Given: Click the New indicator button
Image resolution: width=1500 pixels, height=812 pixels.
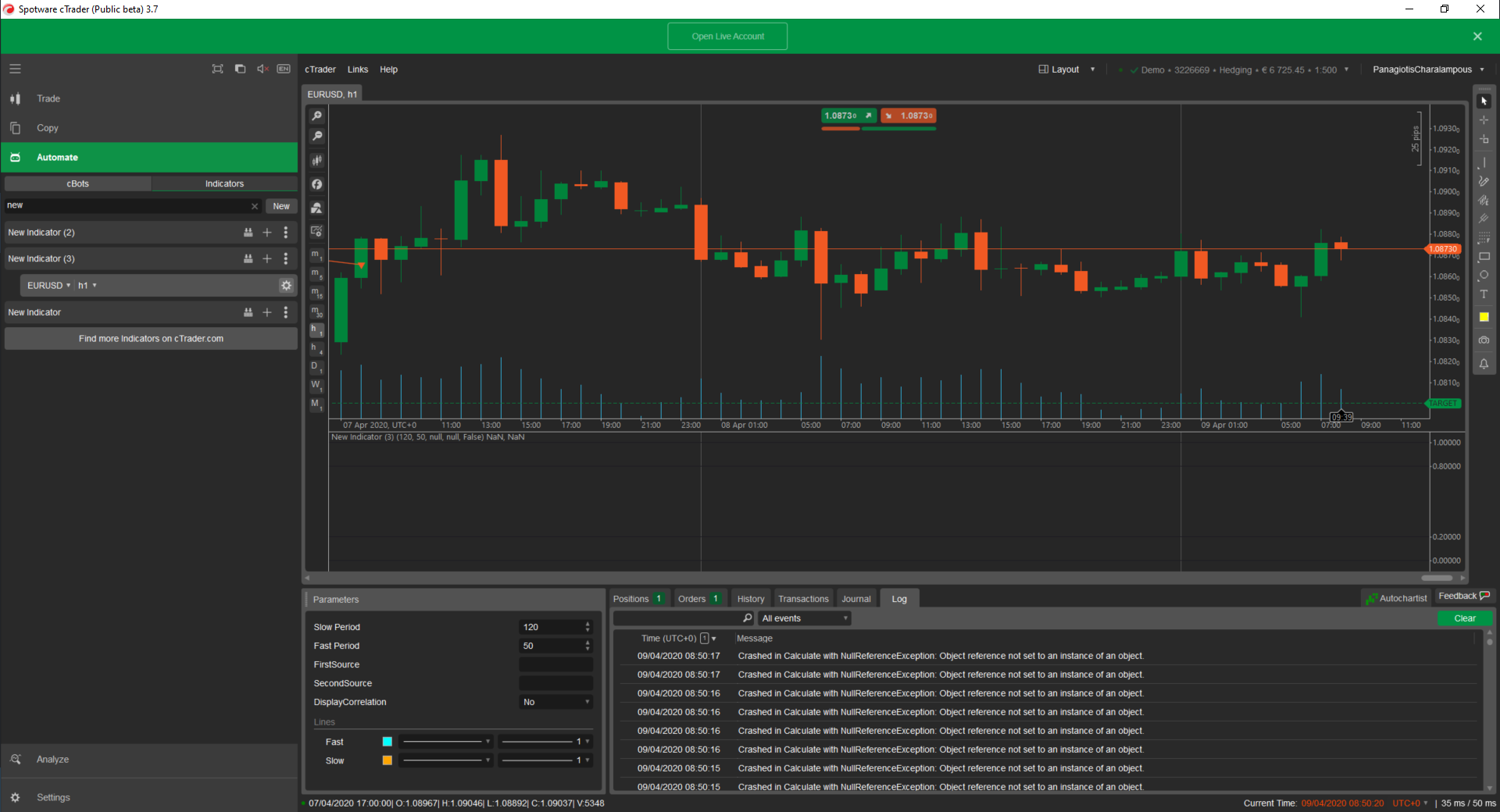Looking at the screenshot, I should [x=281, y=206].
